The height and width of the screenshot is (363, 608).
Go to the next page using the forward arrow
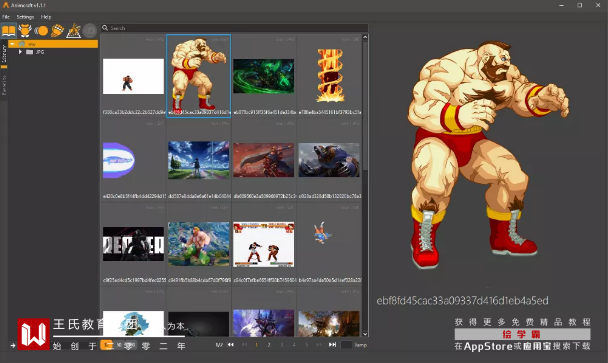(319, 345)
